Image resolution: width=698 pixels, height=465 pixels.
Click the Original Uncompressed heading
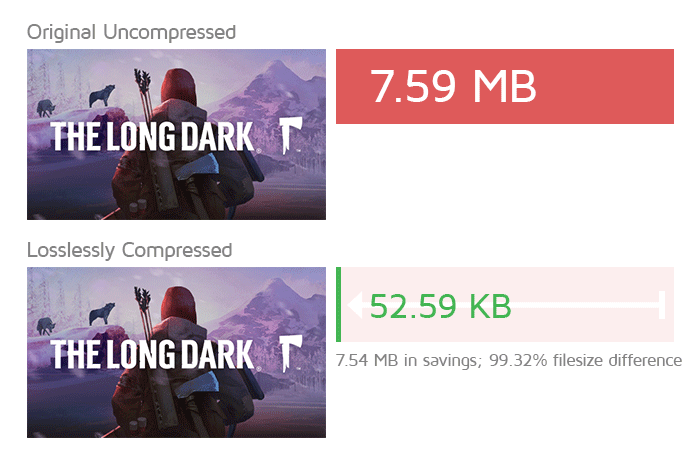click(131, 32)
